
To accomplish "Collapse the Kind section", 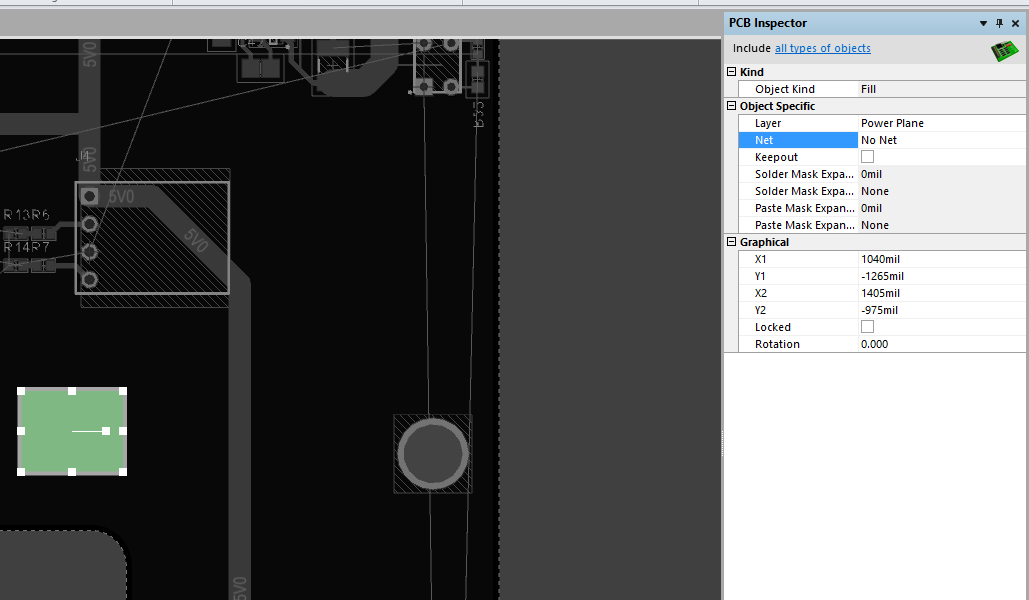I will coord(731,72).
